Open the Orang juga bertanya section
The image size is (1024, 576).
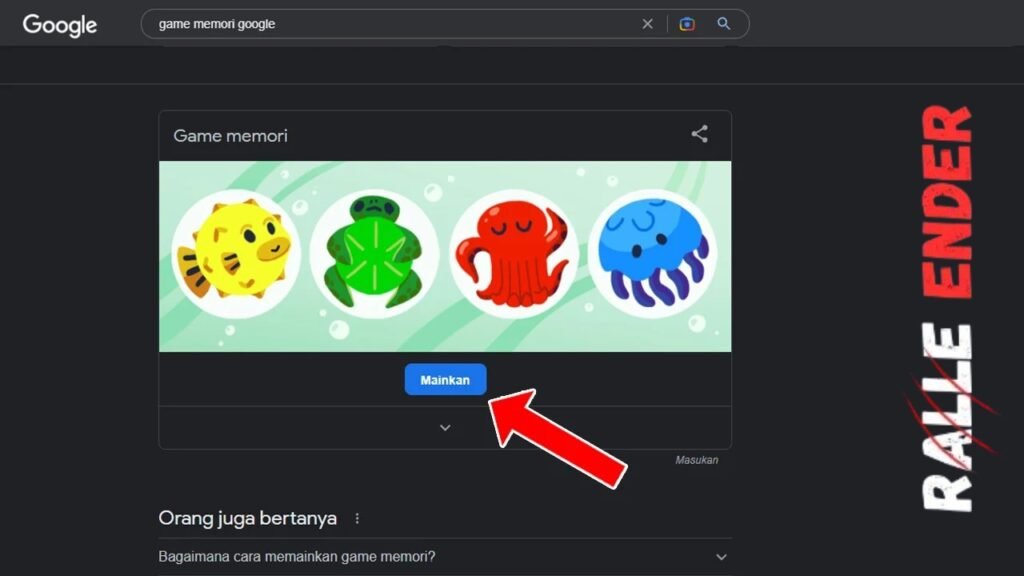(246, 518)
